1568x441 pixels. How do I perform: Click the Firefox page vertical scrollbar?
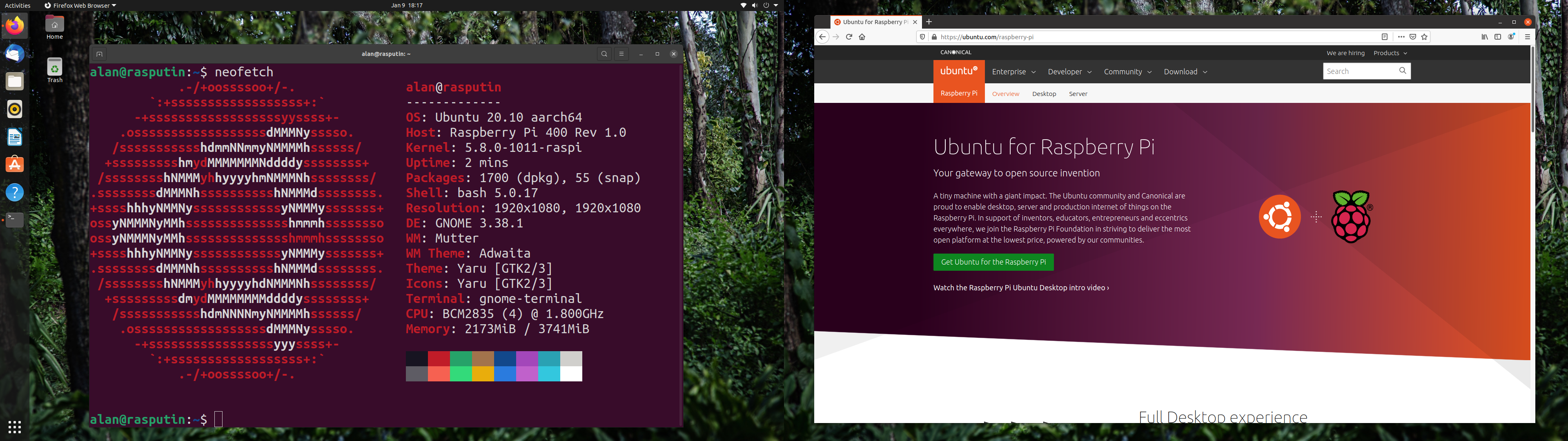(x=1533, y=90)
